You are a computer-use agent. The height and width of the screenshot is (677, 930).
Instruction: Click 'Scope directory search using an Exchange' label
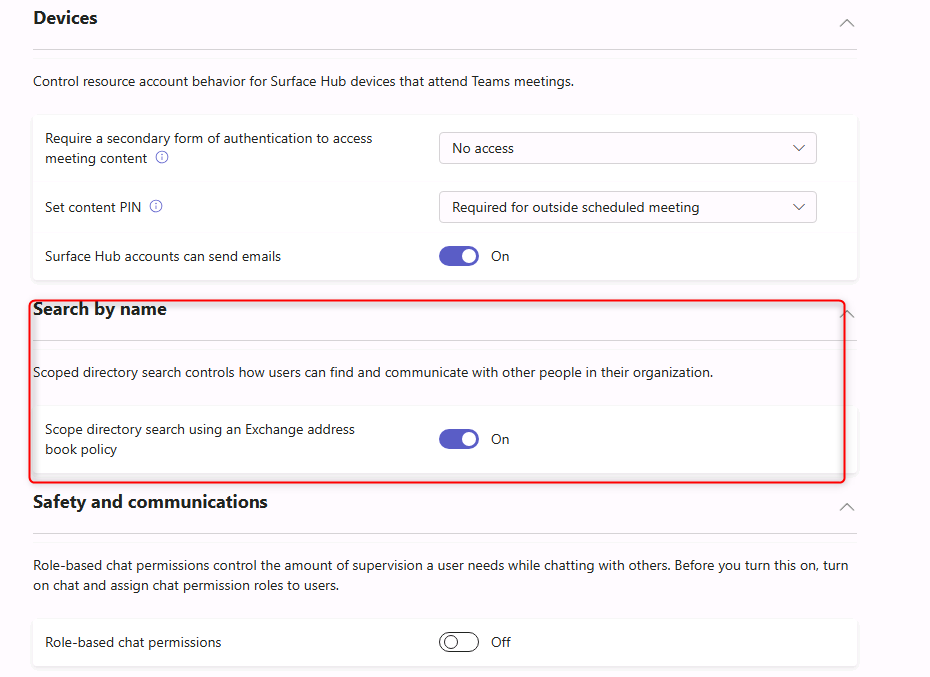200,429
